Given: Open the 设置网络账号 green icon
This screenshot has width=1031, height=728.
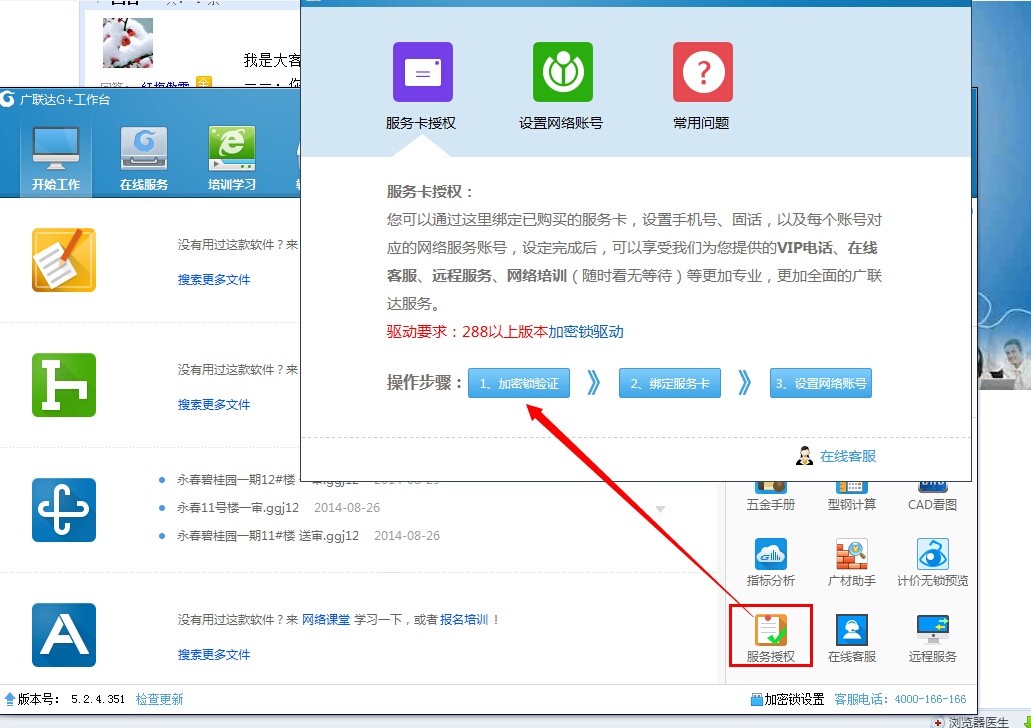Looking at the screenshot, I should pos(563,72).
